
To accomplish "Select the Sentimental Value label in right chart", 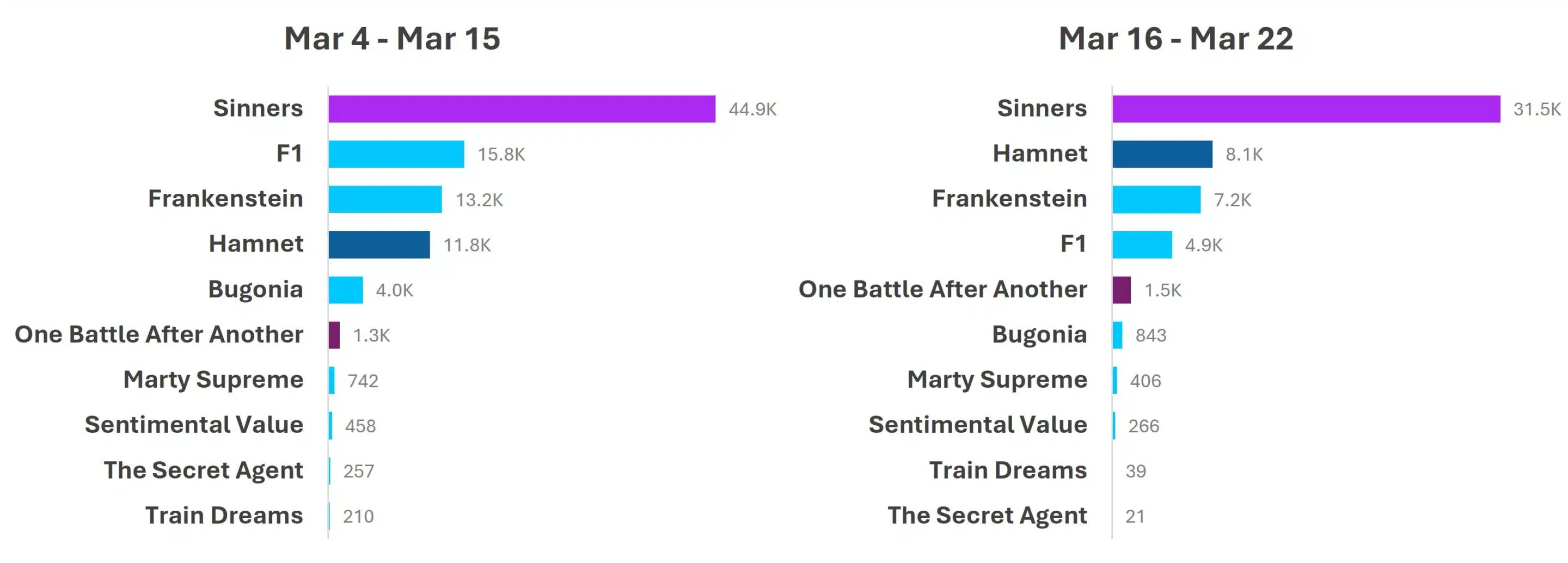I will pyautogui.click(x=978, y=425).
